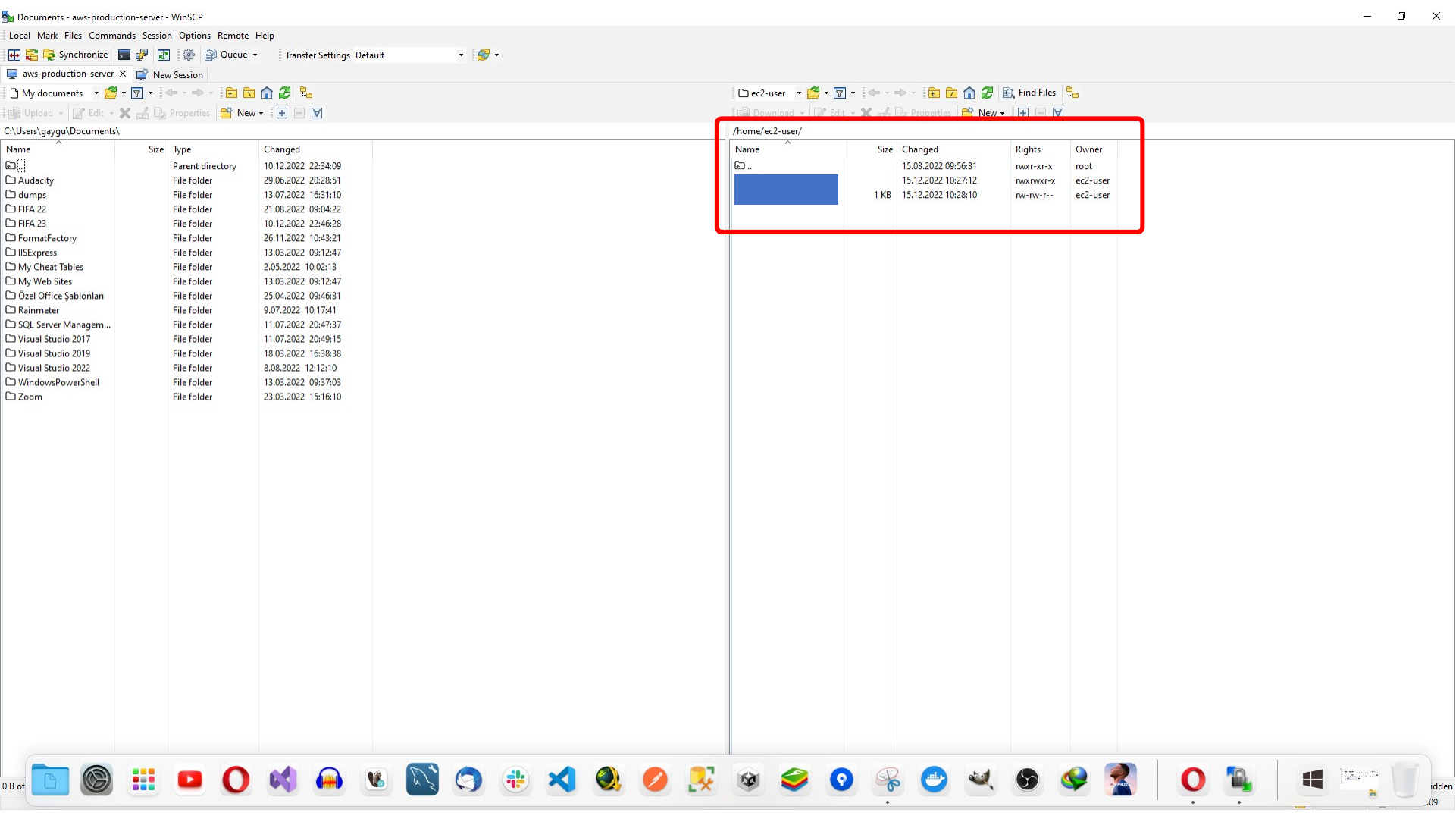The width and height of the screenshot is (1456, 819).
Task: Expand the Queue dropdown arrow
Action: [x=255, y=55]
